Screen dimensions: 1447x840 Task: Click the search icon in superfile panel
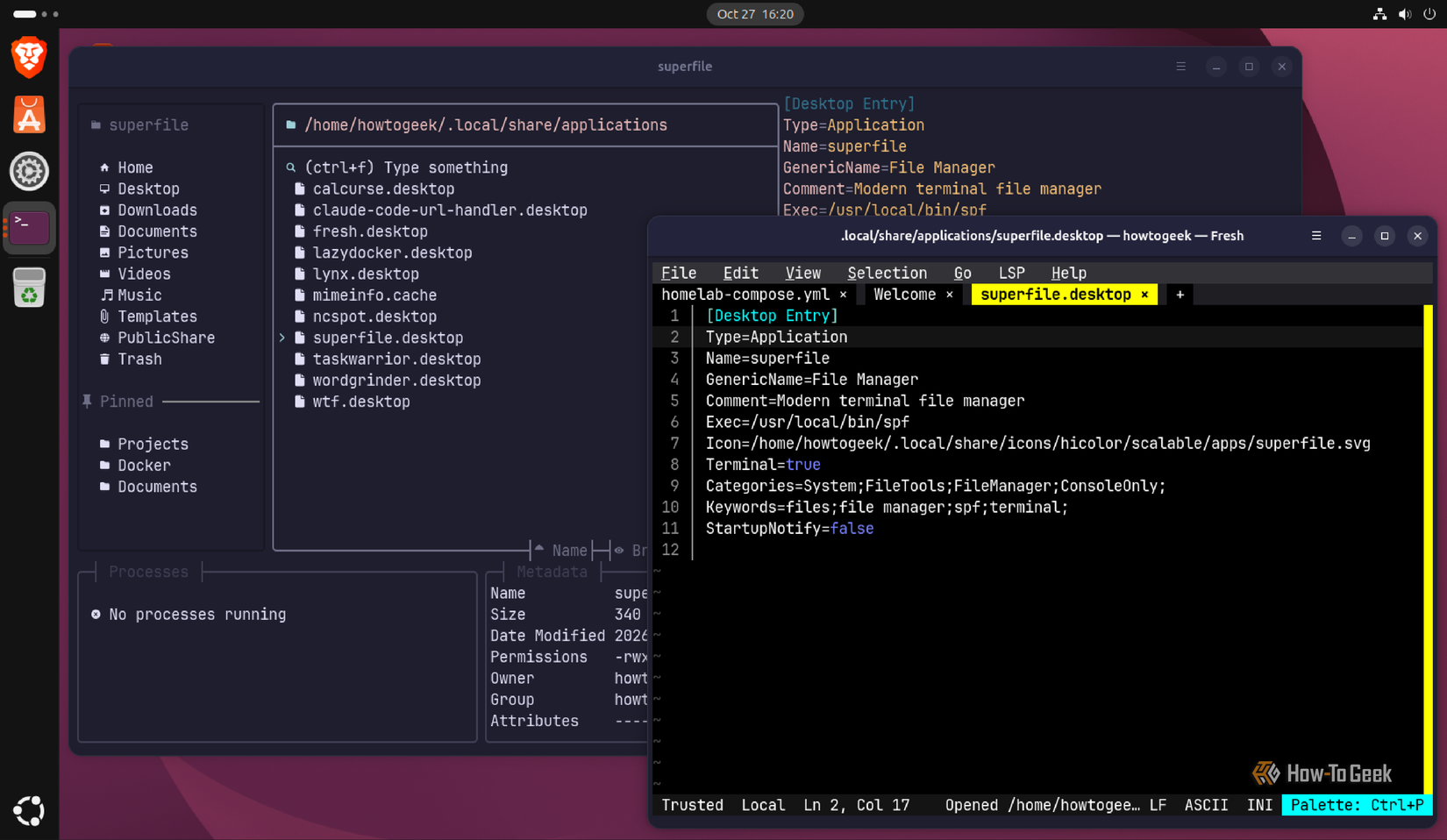pyautogui.click(x=290, y=167)
